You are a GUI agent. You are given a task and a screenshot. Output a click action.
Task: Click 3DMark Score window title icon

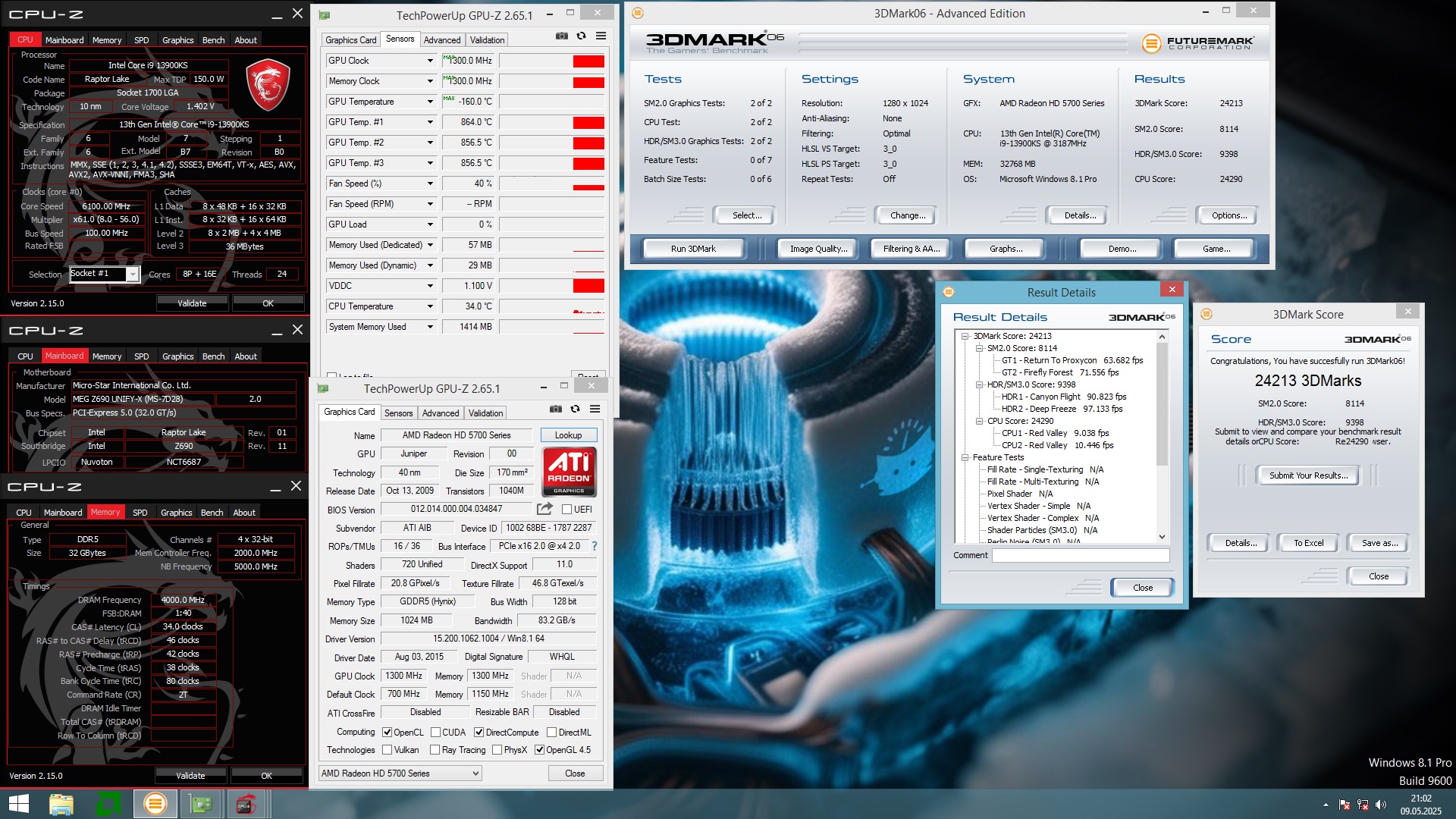(1207, 314)
